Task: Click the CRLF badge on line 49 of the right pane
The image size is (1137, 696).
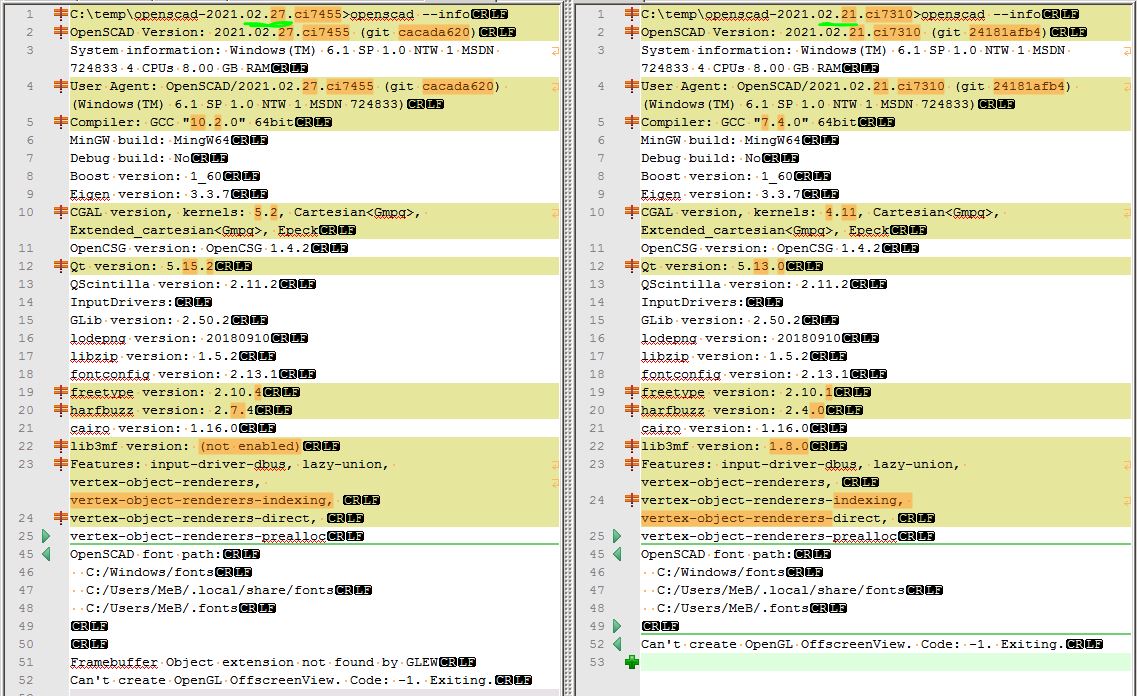Action: [x=660, y=625]
